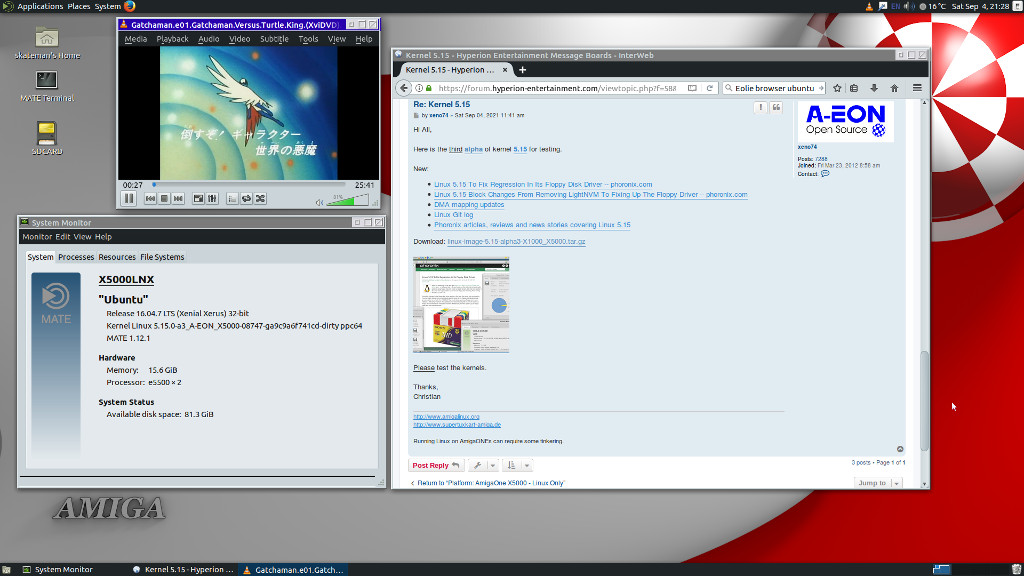
Task: Switch to Resources tab in System Monitor
Action: [117, 257]
